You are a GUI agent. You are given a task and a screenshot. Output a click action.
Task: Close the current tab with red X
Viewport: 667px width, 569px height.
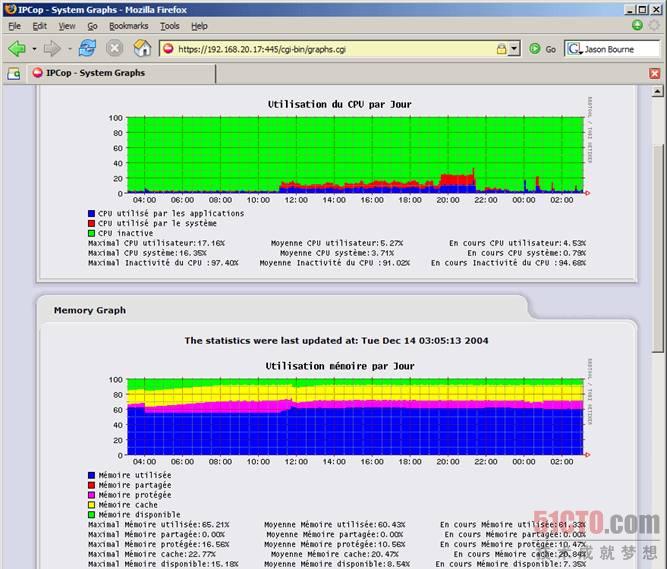tap(655, 74)
